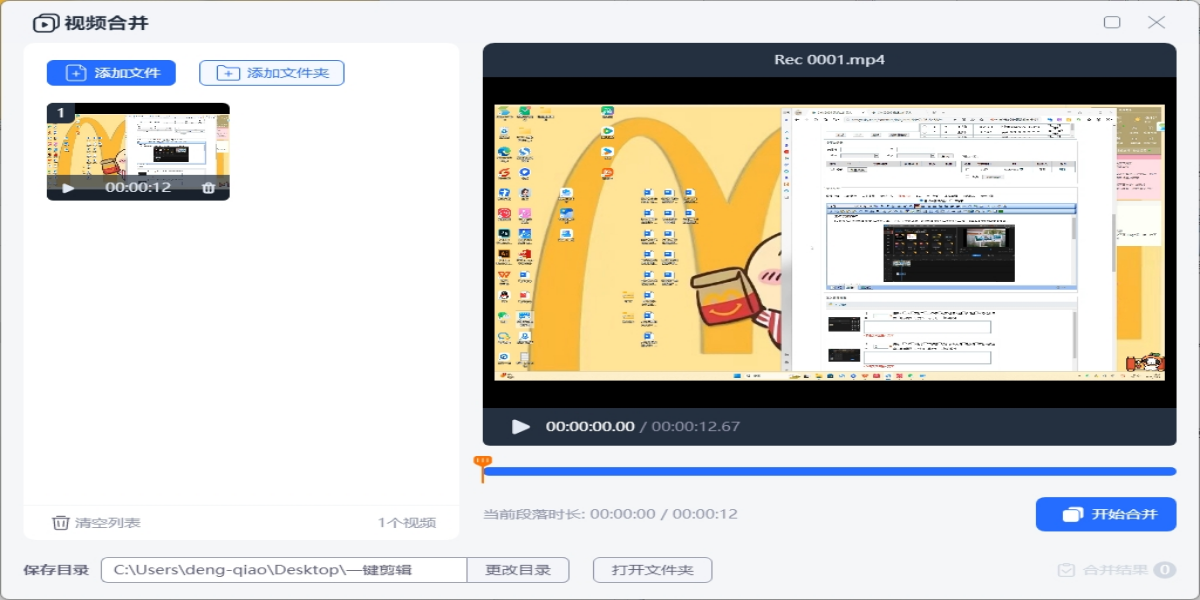
Task: Click the checkbox icon beside 合并结果
Action: point(1066,570)
